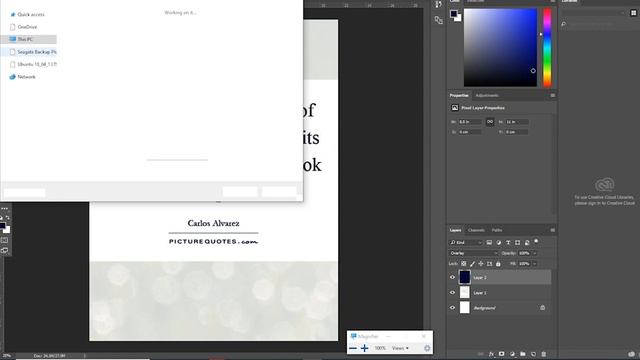Create a new layer icon

click(x=533, y=354)
